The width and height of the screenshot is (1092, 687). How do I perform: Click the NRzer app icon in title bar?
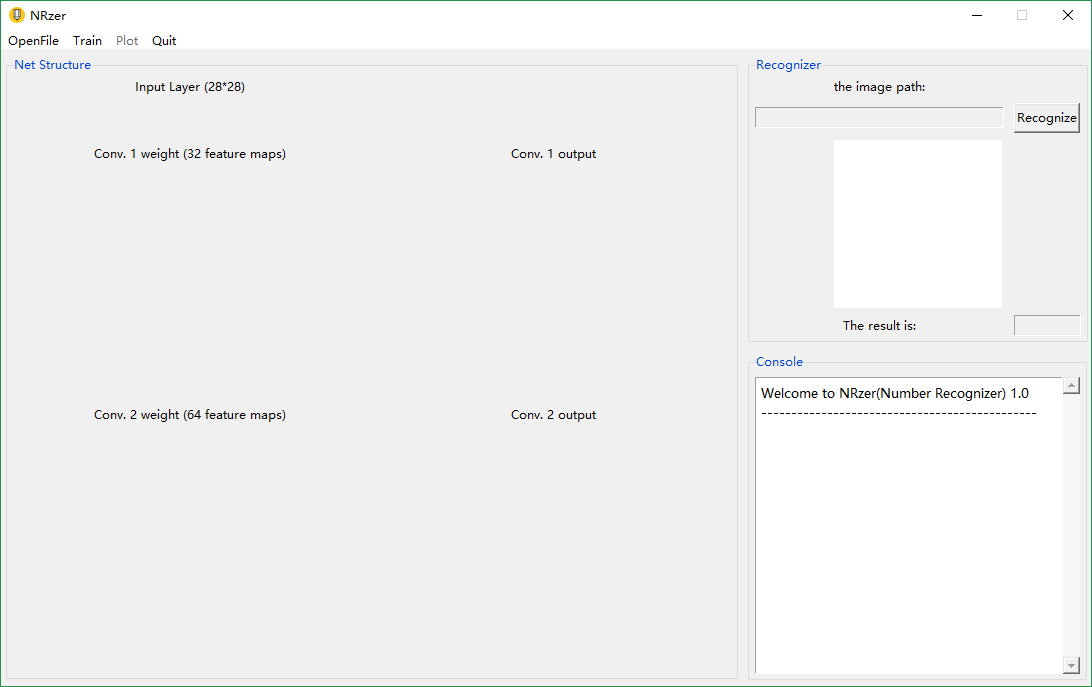click(x=16, y=15)
